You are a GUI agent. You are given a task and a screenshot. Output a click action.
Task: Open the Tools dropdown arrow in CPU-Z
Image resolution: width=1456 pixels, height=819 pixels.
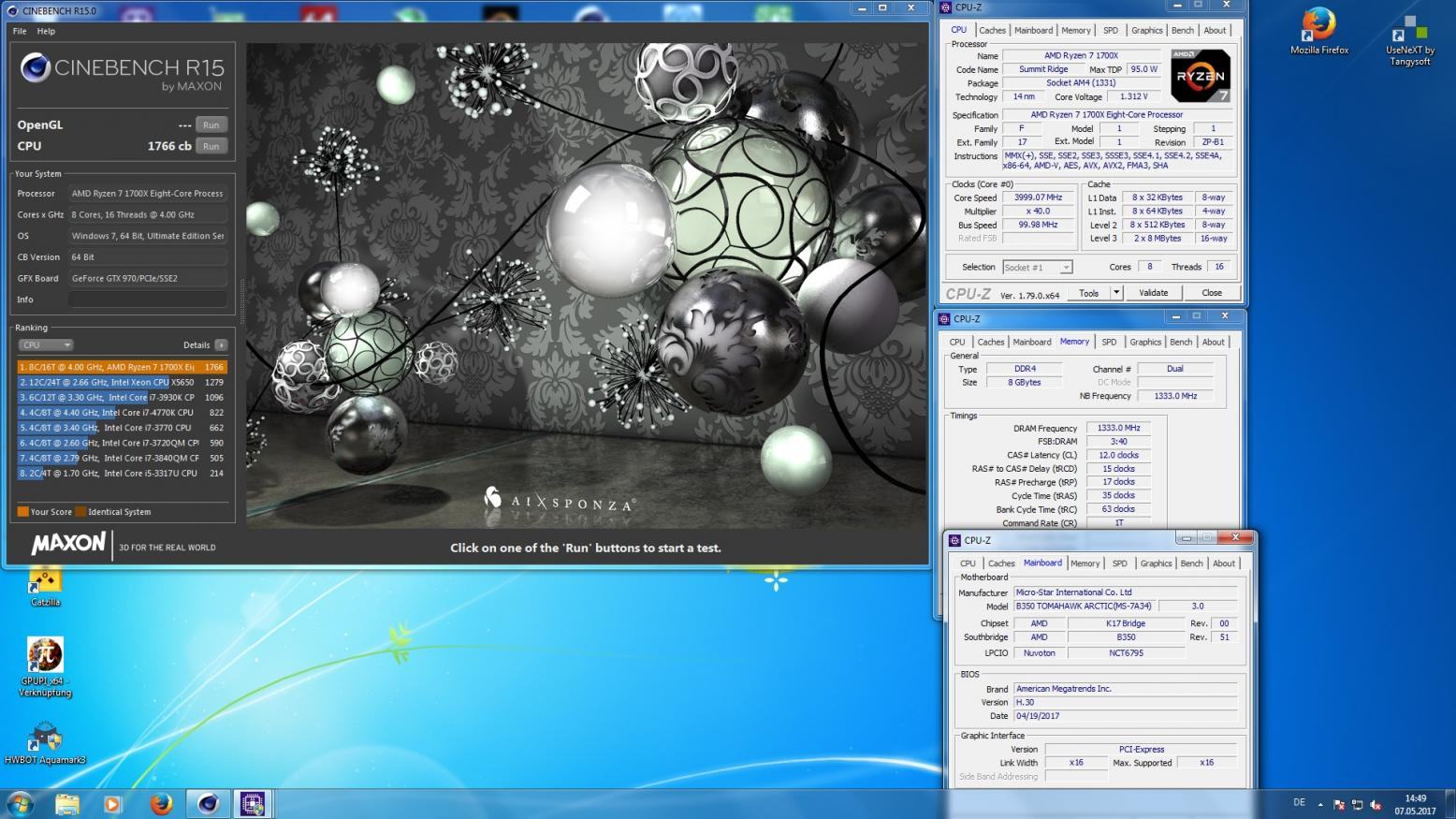pyautogui.click(x=1115, y=293)
